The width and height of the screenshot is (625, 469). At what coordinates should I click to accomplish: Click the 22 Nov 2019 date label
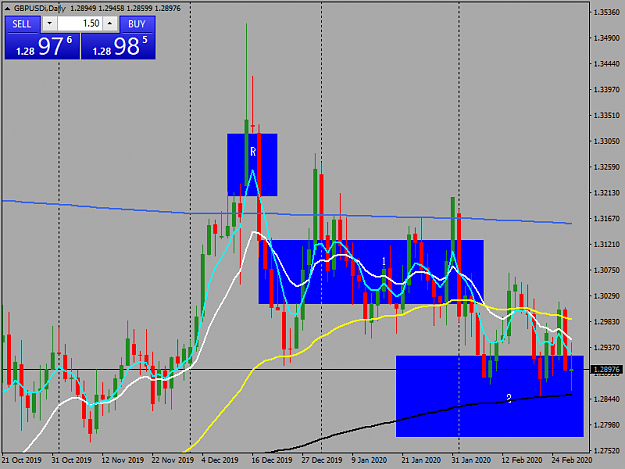point(173,460)
